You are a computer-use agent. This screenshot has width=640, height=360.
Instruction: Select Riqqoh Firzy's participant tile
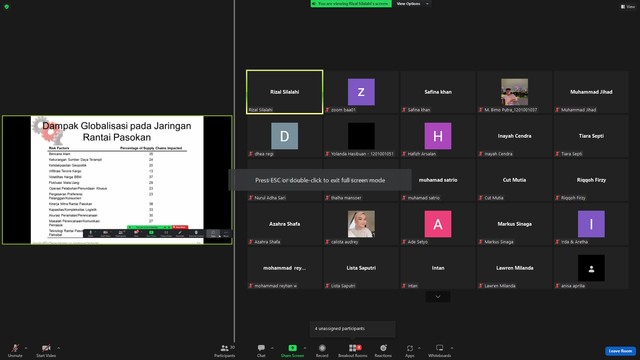coord(591,180)
